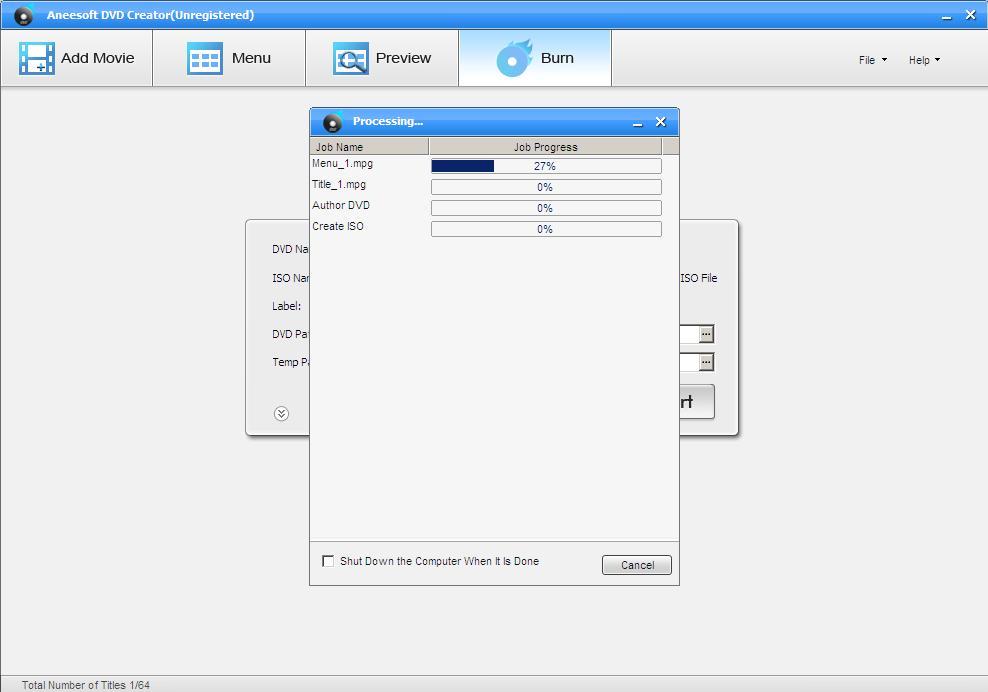Close the main Aneesoft DVD Creator window
This screenshot has height=692, width=988.
[970, 15]
